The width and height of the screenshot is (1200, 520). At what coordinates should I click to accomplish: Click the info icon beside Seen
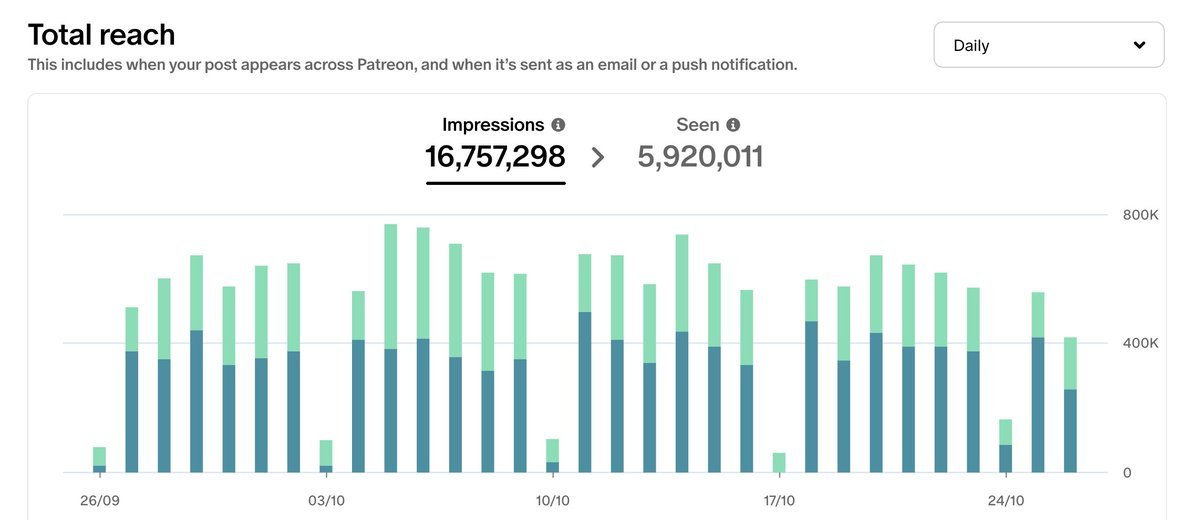pyautogui.click(x=733, y=125)
